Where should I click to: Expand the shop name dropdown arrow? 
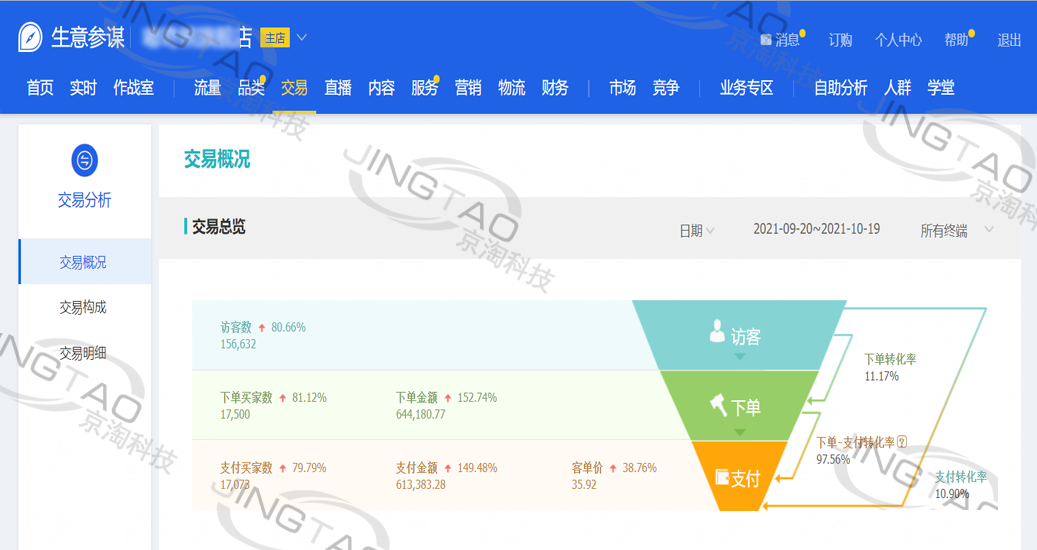click(x=302, y=38)
